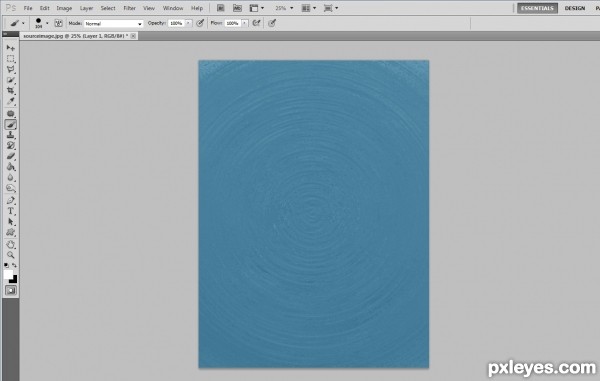Select the Polygonal Lasso tool
This screenshot has width=600, height=381.
[x=11, y=69]
